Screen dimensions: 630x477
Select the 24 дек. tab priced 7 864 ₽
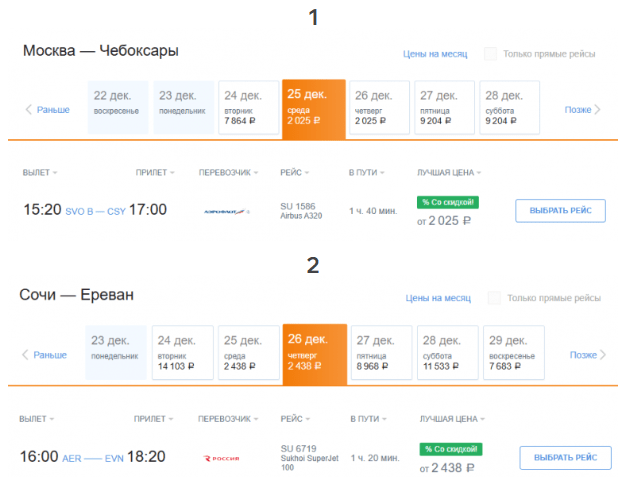click(249, 107)
